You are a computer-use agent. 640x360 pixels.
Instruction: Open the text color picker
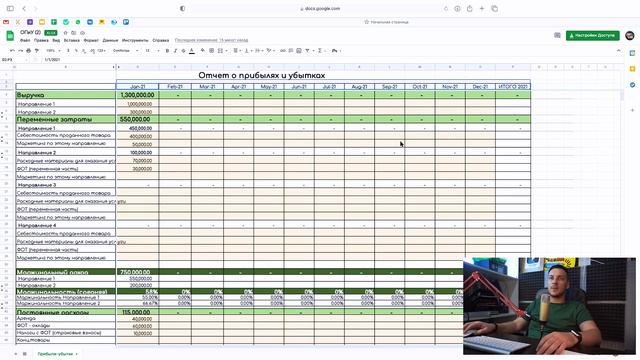click(x=192, y=51)
